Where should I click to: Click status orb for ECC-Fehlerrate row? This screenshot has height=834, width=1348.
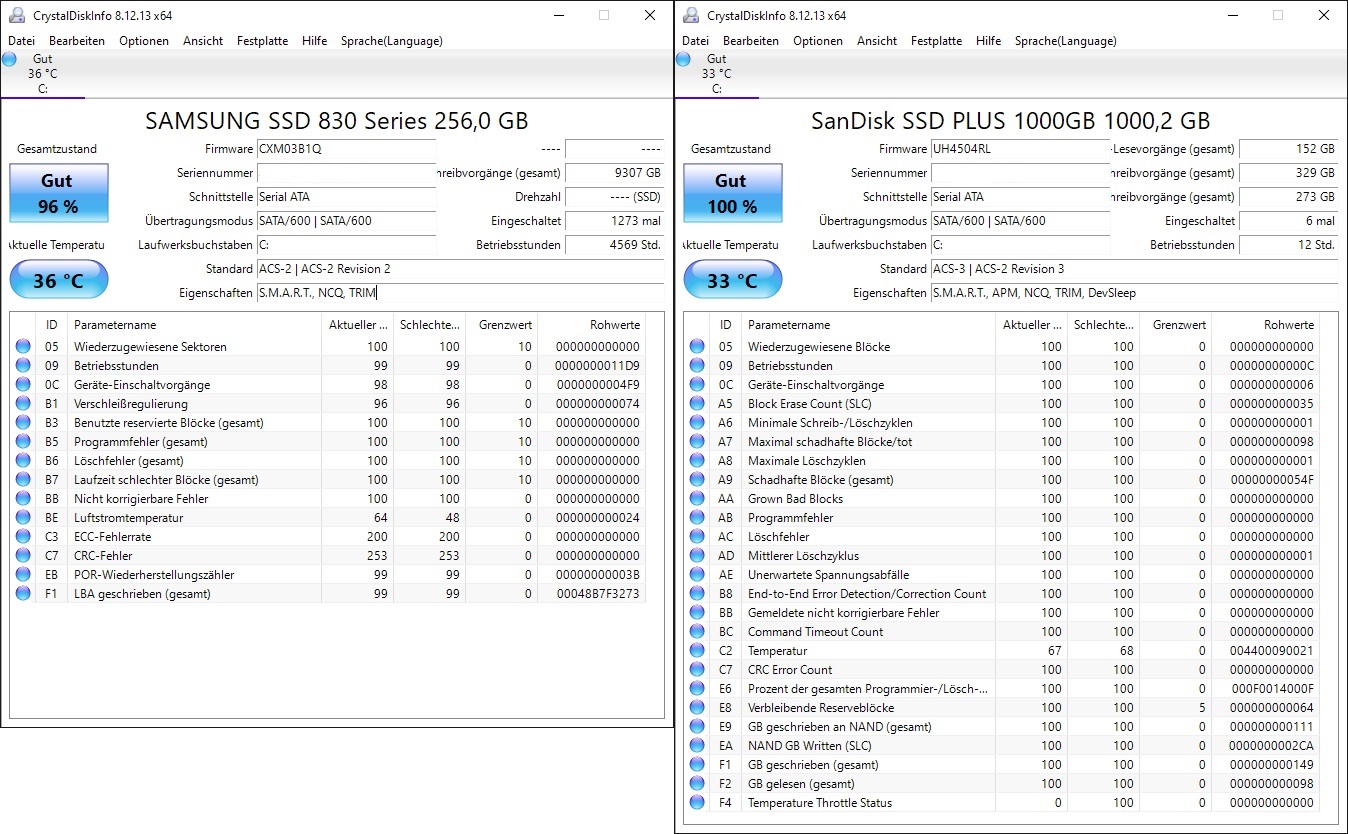23,537
